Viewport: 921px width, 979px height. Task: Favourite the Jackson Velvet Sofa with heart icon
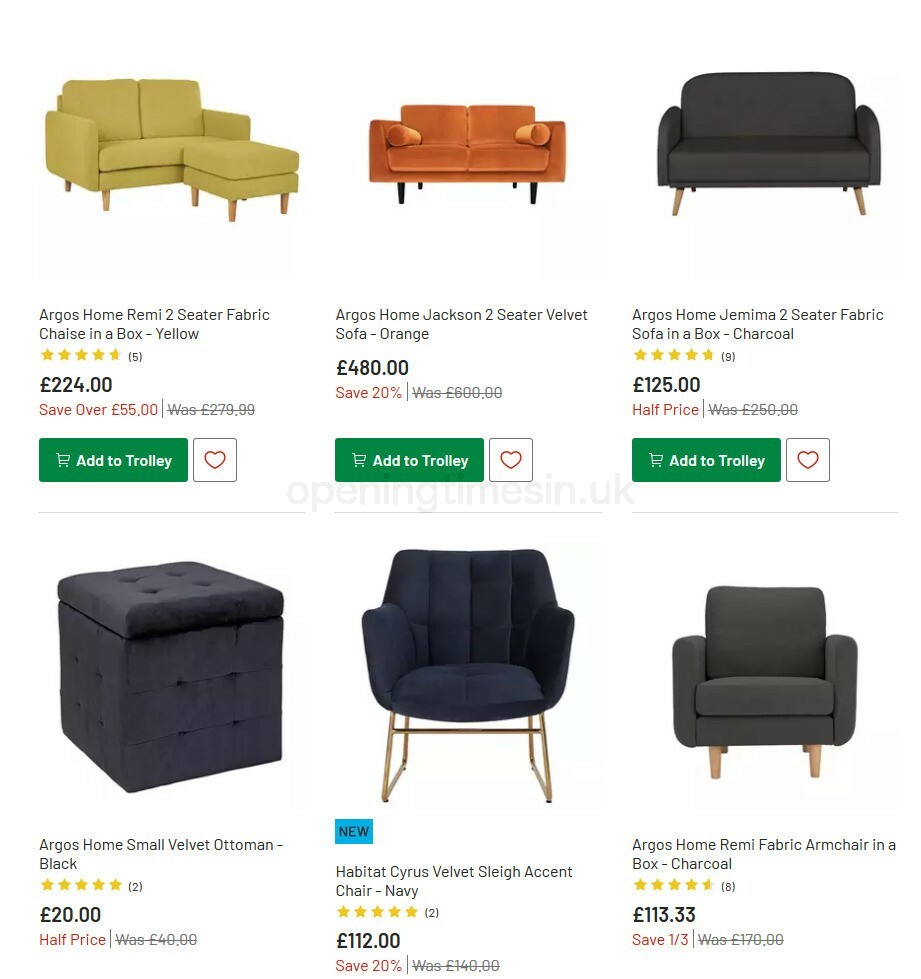pos(511,460)
